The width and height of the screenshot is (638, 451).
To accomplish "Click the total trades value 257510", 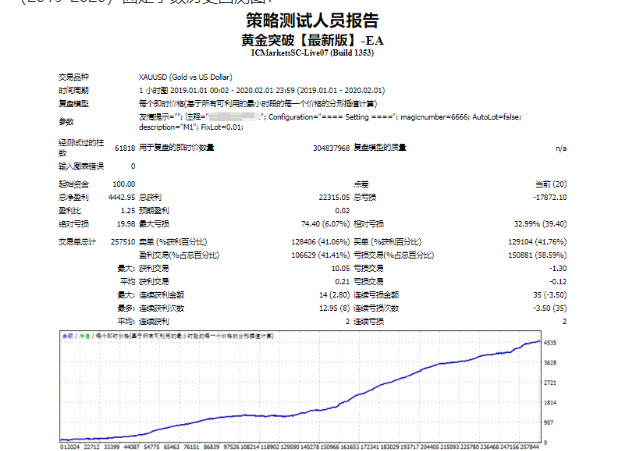I will click(x=123, y=242).
